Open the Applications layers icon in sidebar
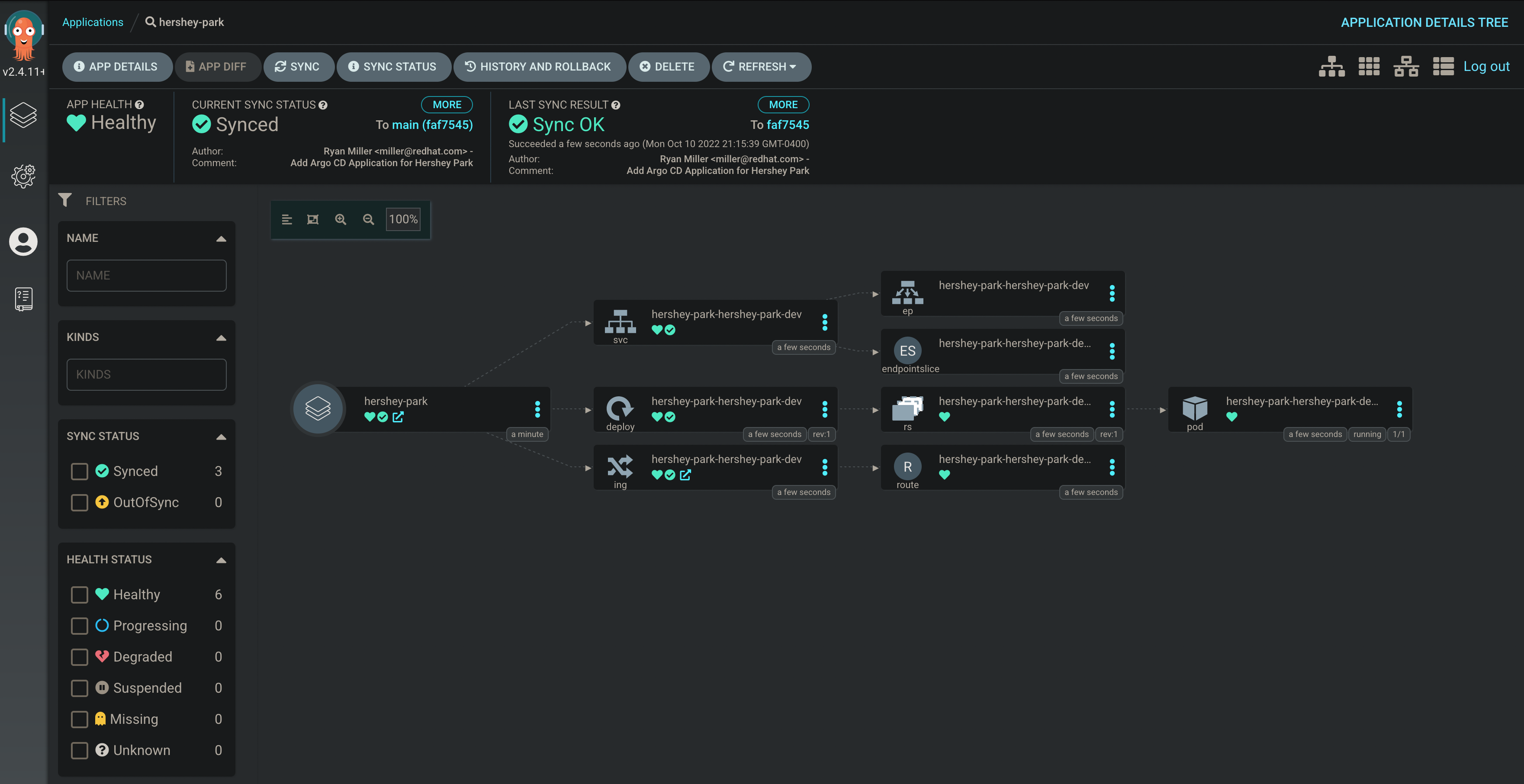1524x784 pixels. (x=24, y=114)
